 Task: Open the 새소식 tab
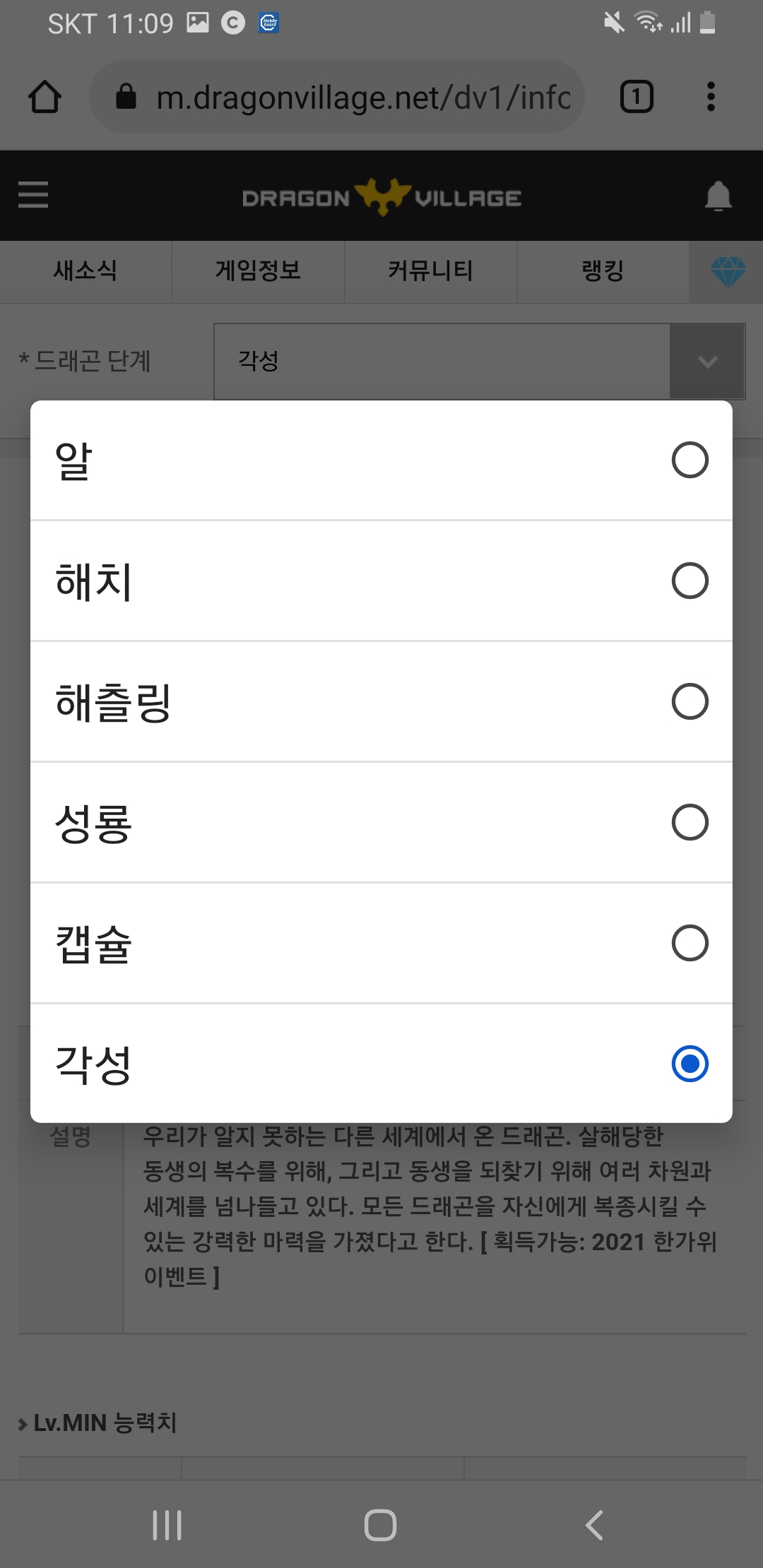(85, 271)
